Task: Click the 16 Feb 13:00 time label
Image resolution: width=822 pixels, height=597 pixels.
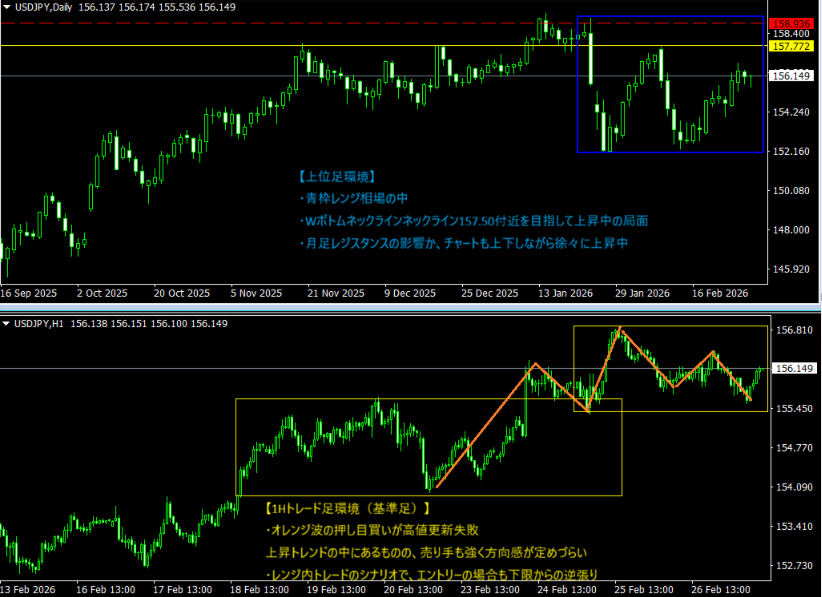Action: [105, 590]
